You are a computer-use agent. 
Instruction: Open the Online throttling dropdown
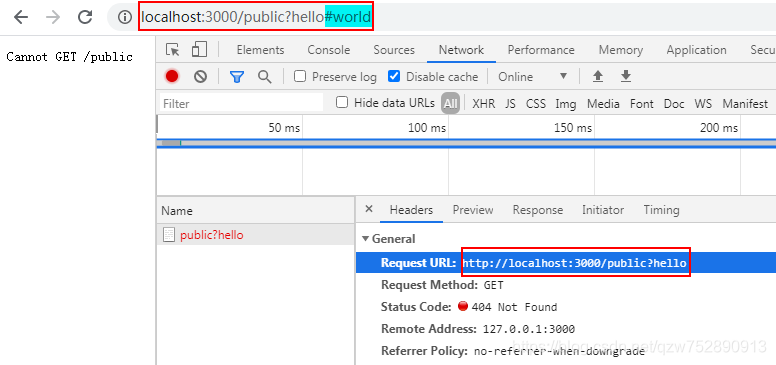pos(533,77)
